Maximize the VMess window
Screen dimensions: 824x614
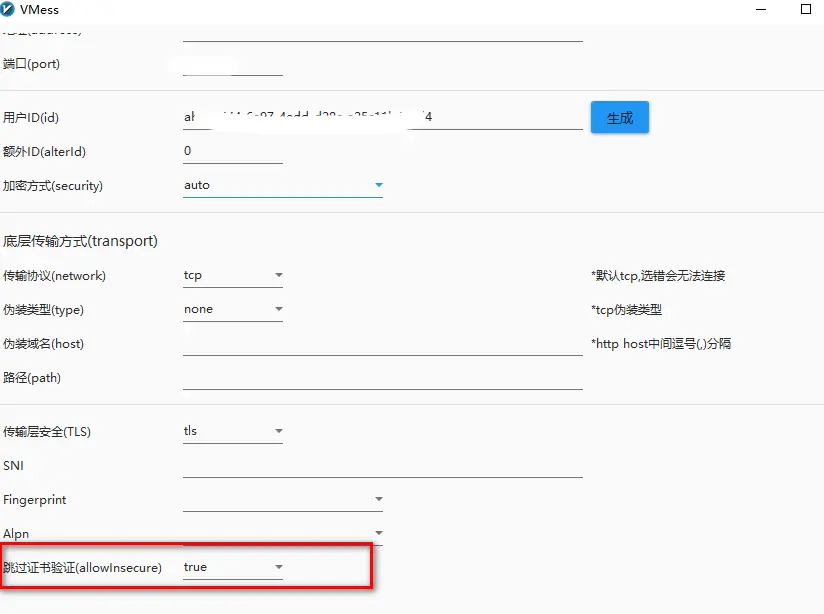click(x=806, y=9)
